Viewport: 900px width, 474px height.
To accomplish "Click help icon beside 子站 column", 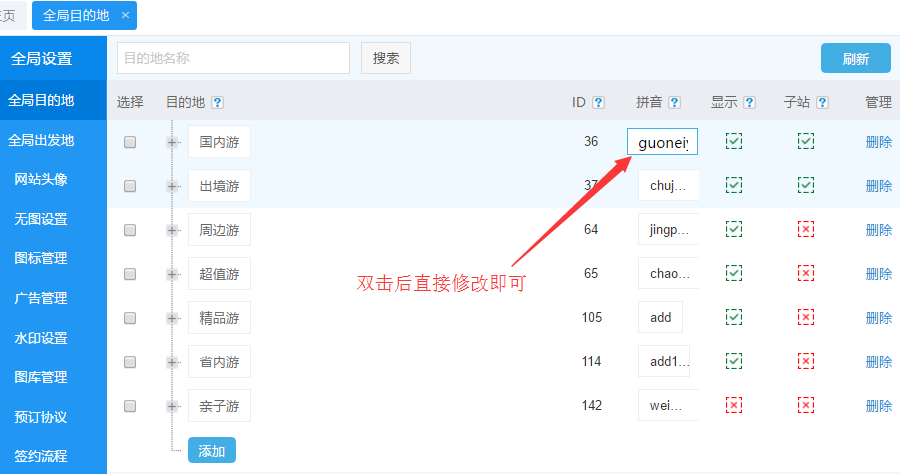I will pyautogui.click(x=822, y=102).
